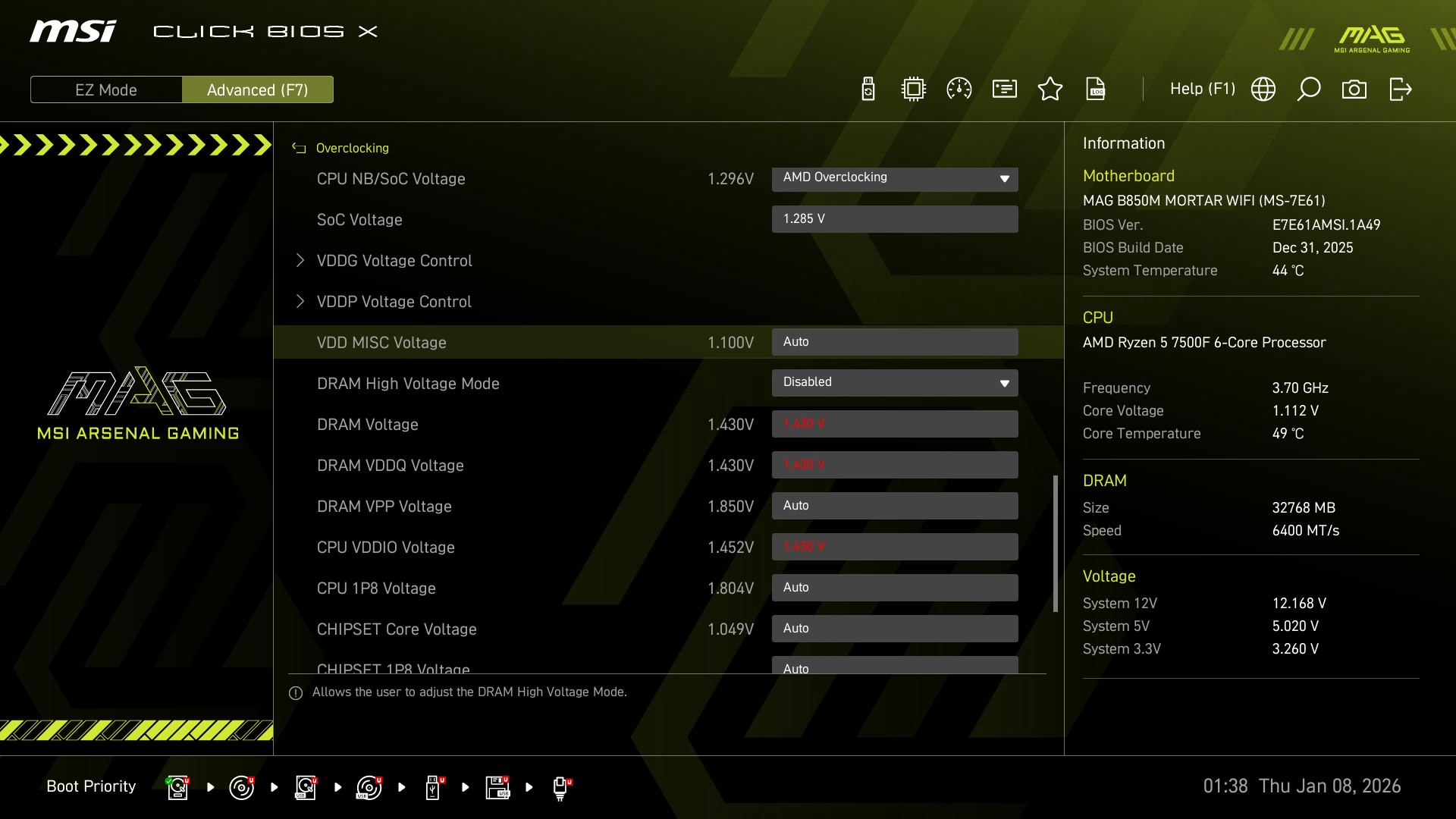Select the USB hard disk boot device
The width and height of the screenshot is (1456, 819).
[306, 787]
